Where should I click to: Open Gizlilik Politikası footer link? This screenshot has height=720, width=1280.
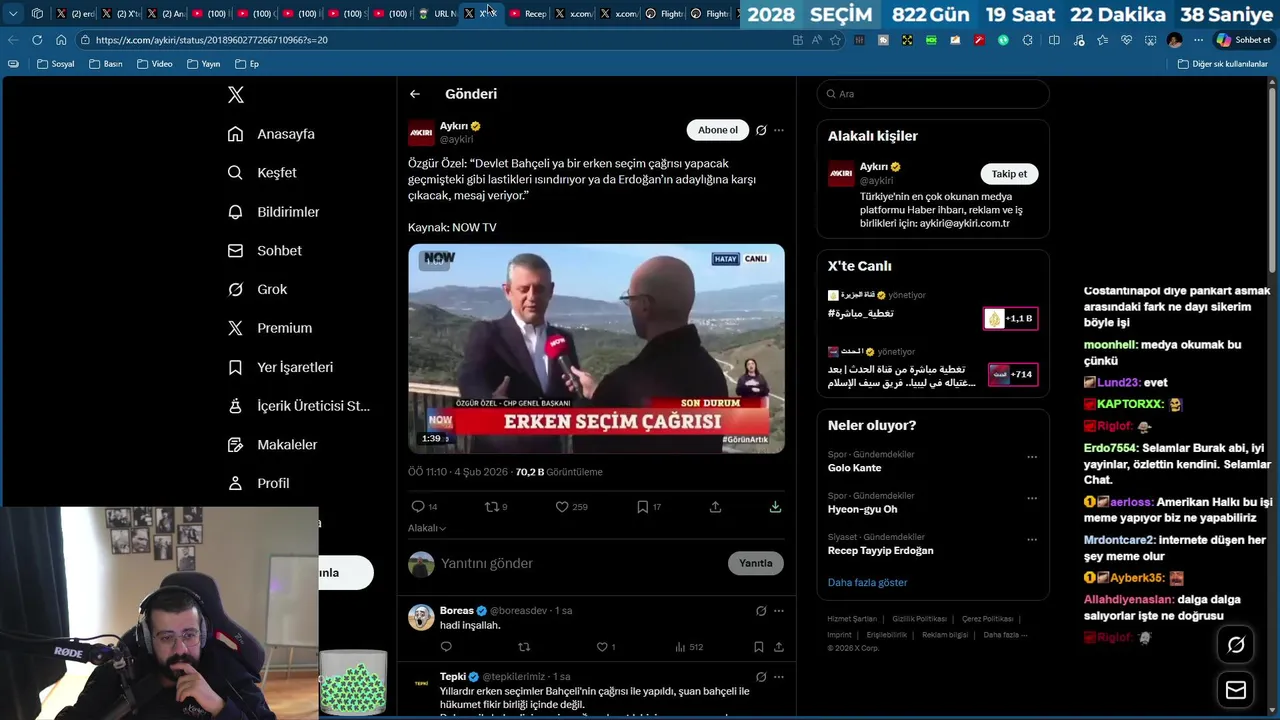click(x=919, y=619)
